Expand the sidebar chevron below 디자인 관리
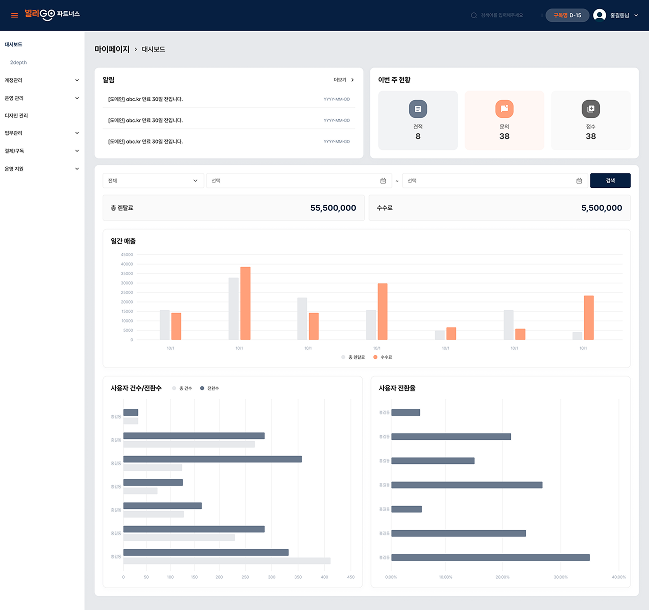This screenshot has width=649, height=610. click(77, 133)
